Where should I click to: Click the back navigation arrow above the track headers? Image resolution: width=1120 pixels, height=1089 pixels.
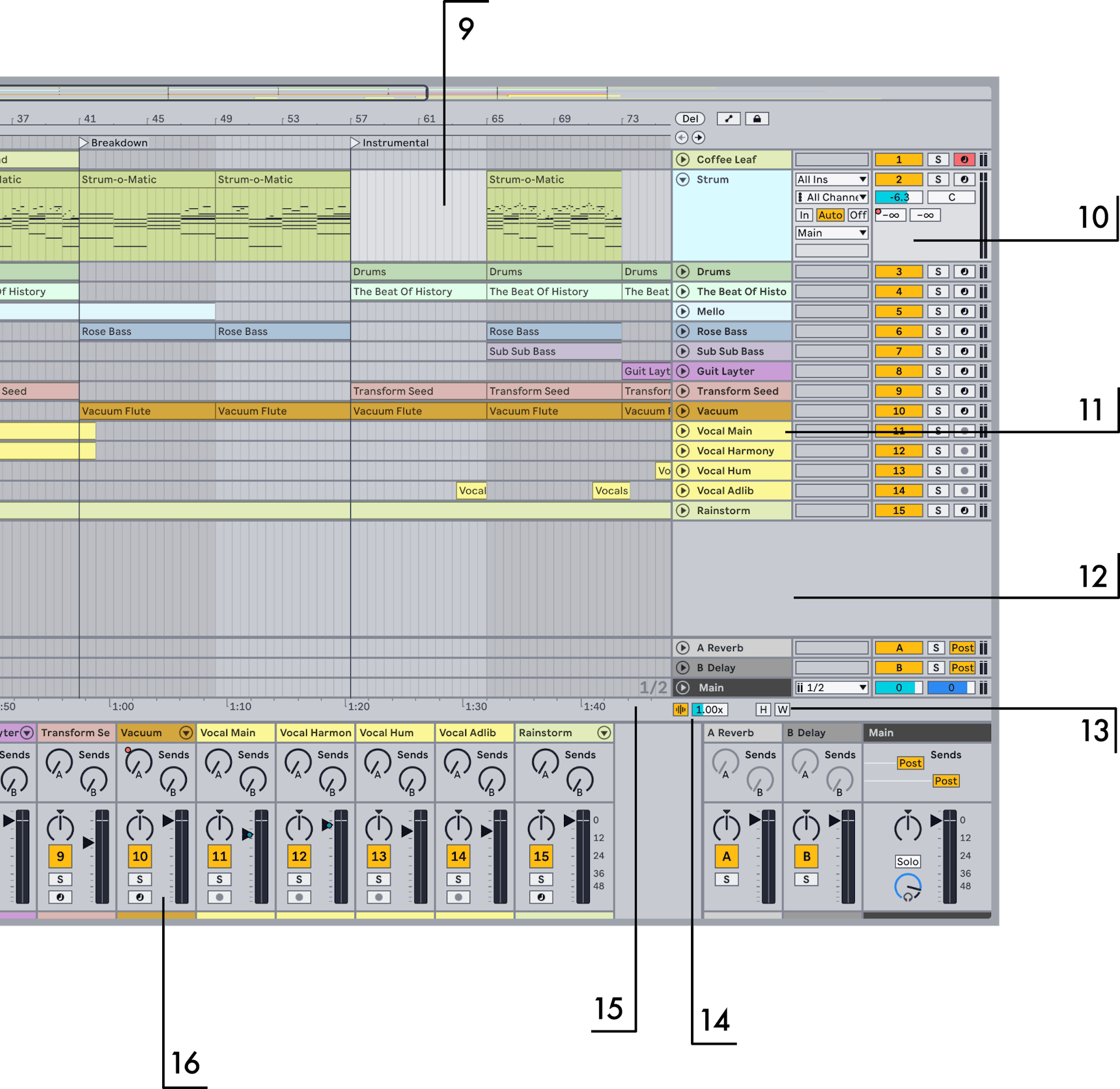682,138
